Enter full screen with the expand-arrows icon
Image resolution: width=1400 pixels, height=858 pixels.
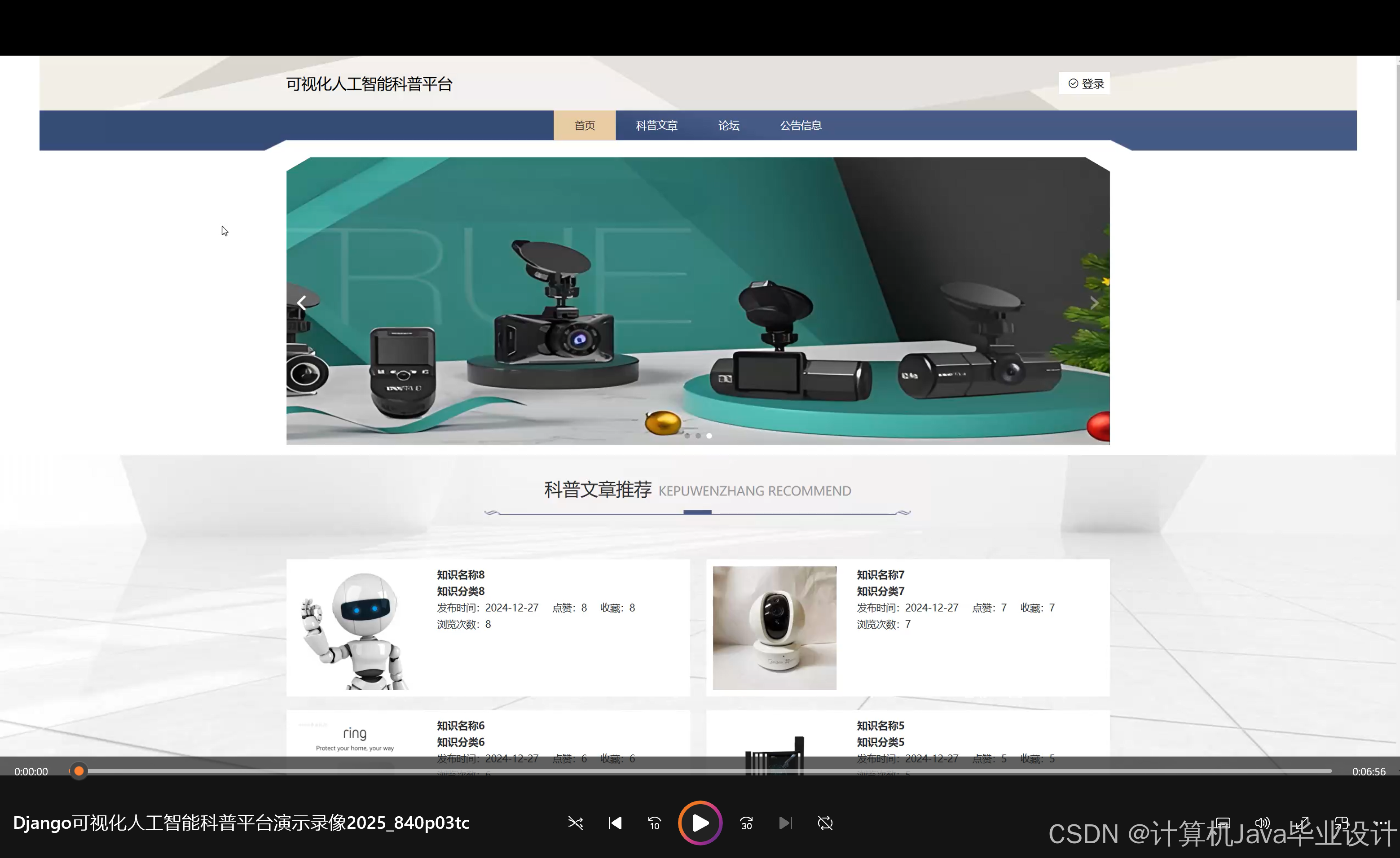tap(1302, 823)
